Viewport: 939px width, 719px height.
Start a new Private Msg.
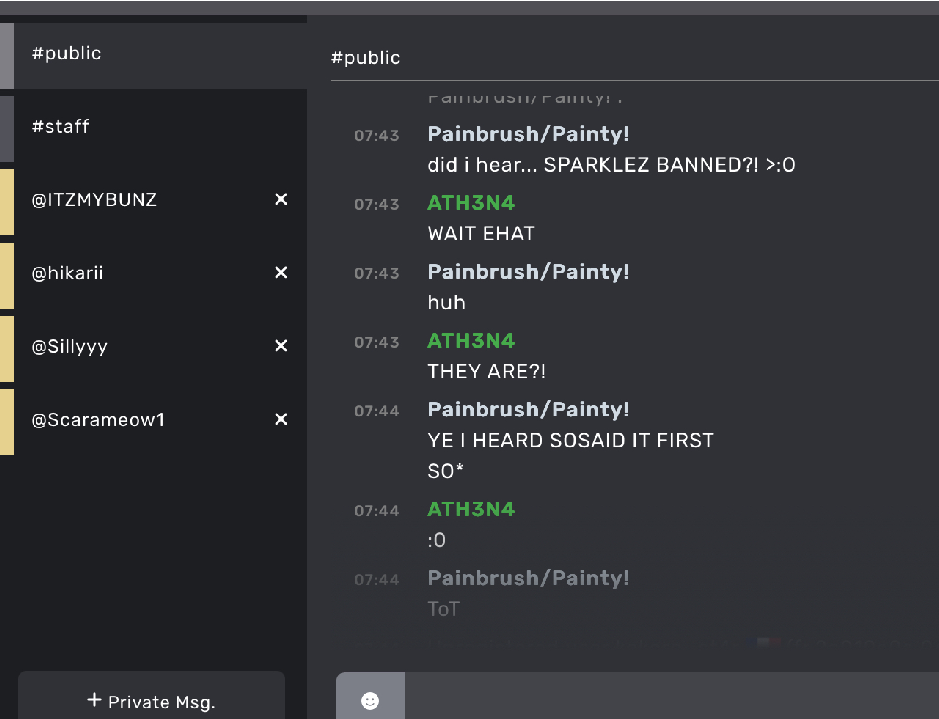point(152,697)
